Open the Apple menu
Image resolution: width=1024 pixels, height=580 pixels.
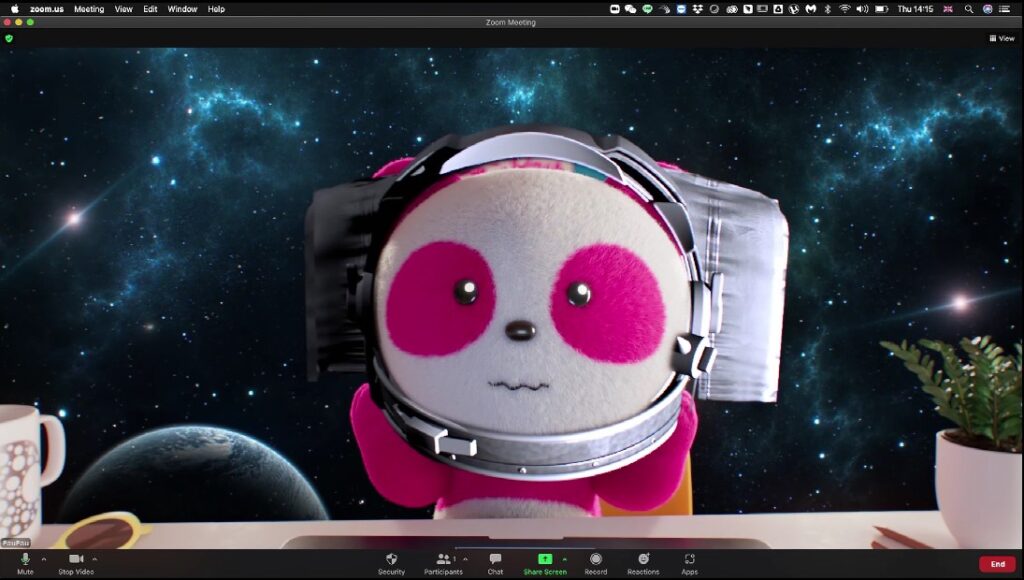[14, 9]
